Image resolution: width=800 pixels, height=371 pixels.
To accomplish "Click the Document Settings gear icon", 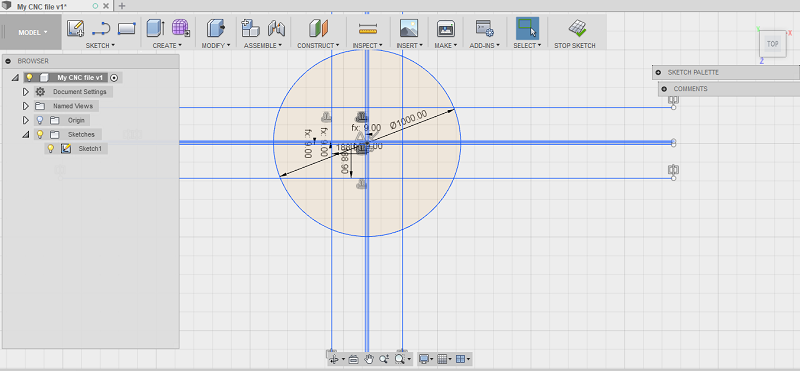I will coord(40,92).
